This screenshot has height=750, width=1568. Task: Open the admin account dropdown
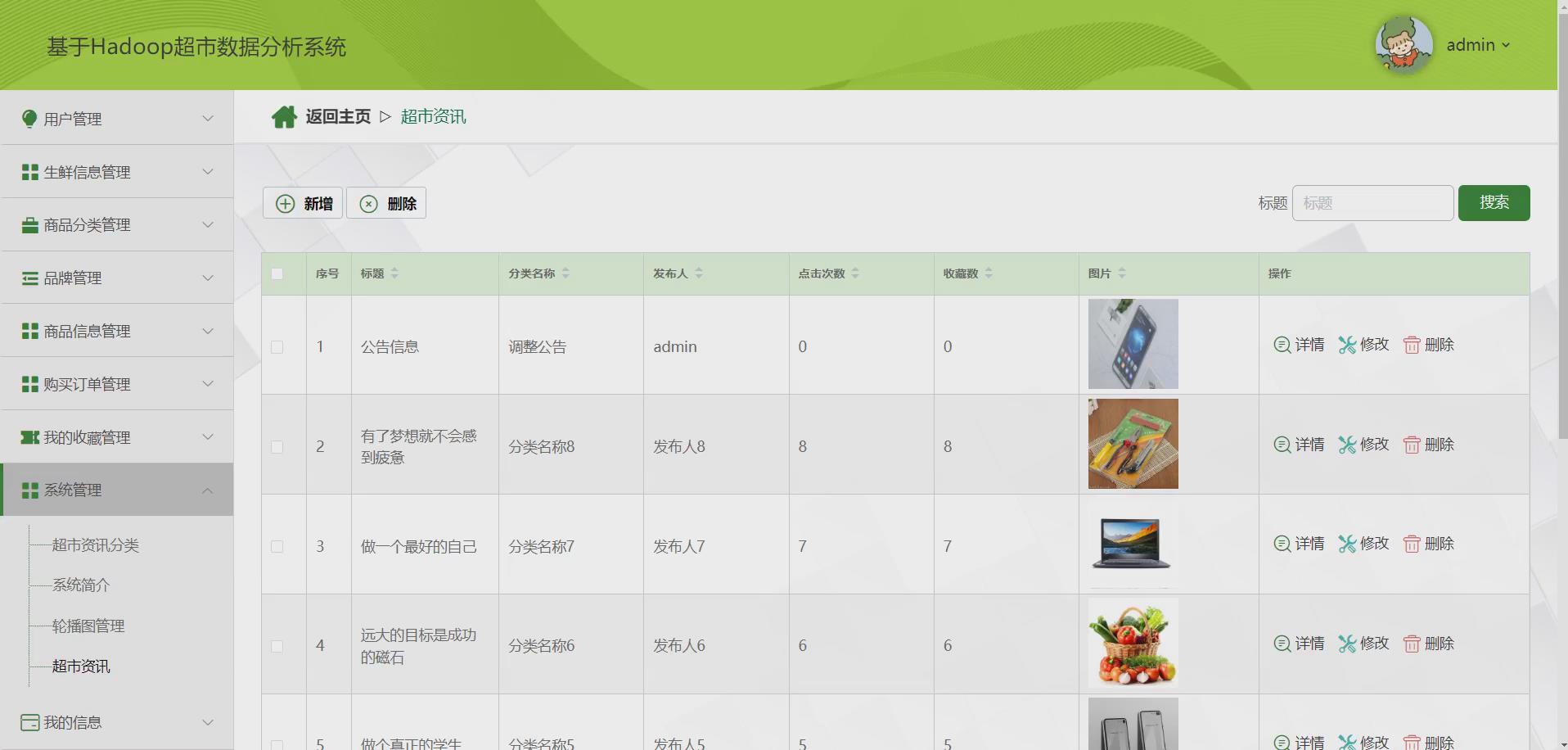tap(1478, 45)
